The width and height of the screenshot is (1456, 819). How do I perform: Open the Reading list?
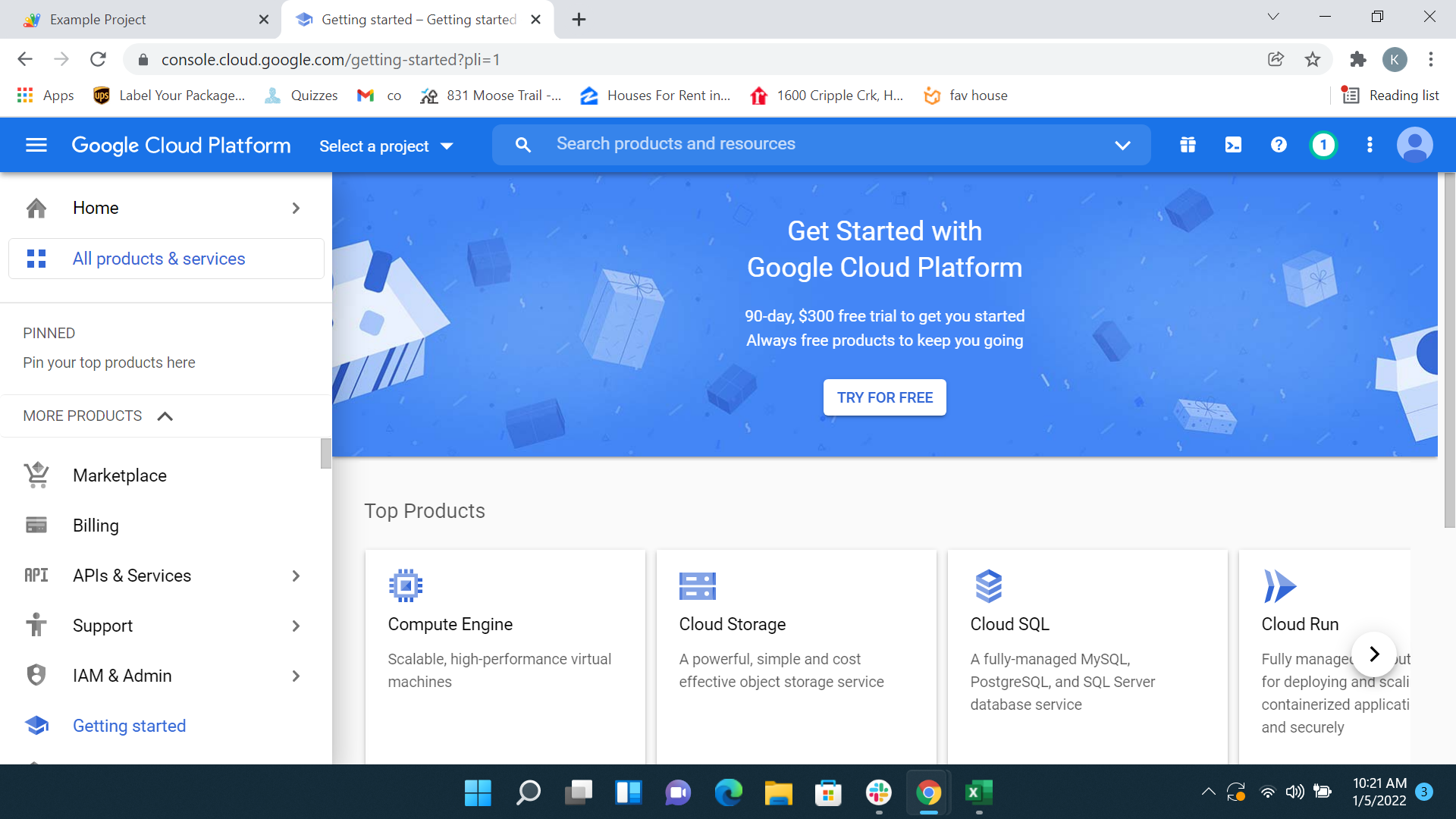[1390, 96]
